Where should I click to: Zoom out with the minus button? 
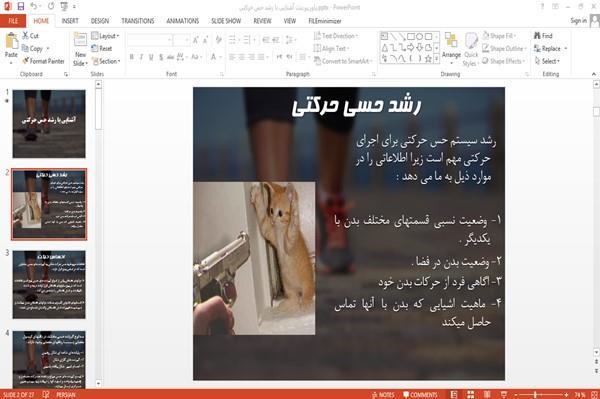(x=516, y=394)
